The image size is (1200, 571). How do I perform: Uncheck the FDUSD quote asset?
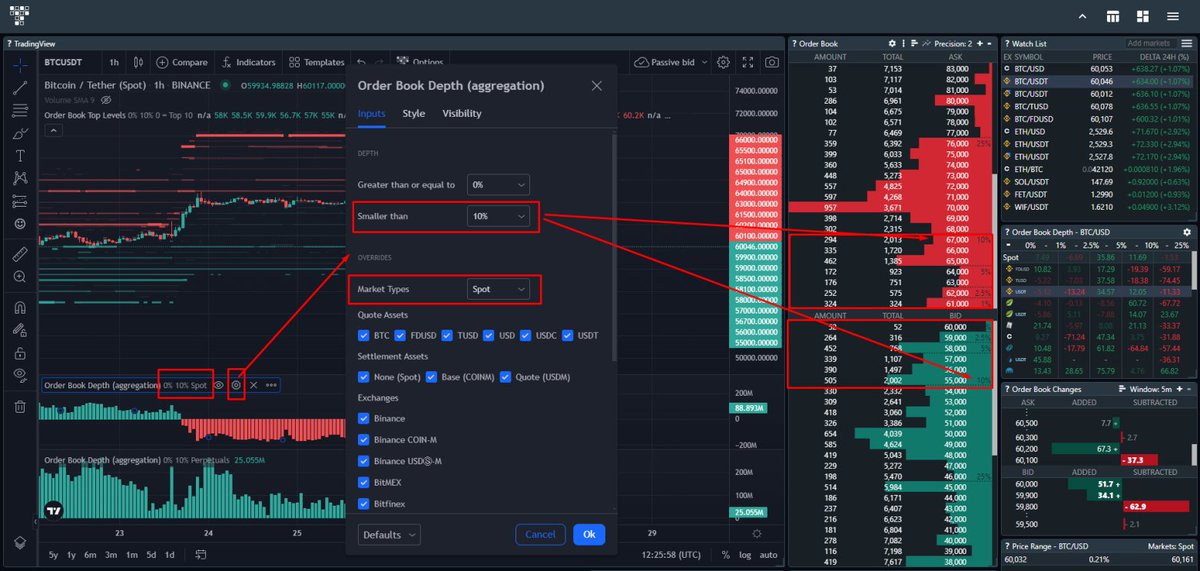coord(400,335)
